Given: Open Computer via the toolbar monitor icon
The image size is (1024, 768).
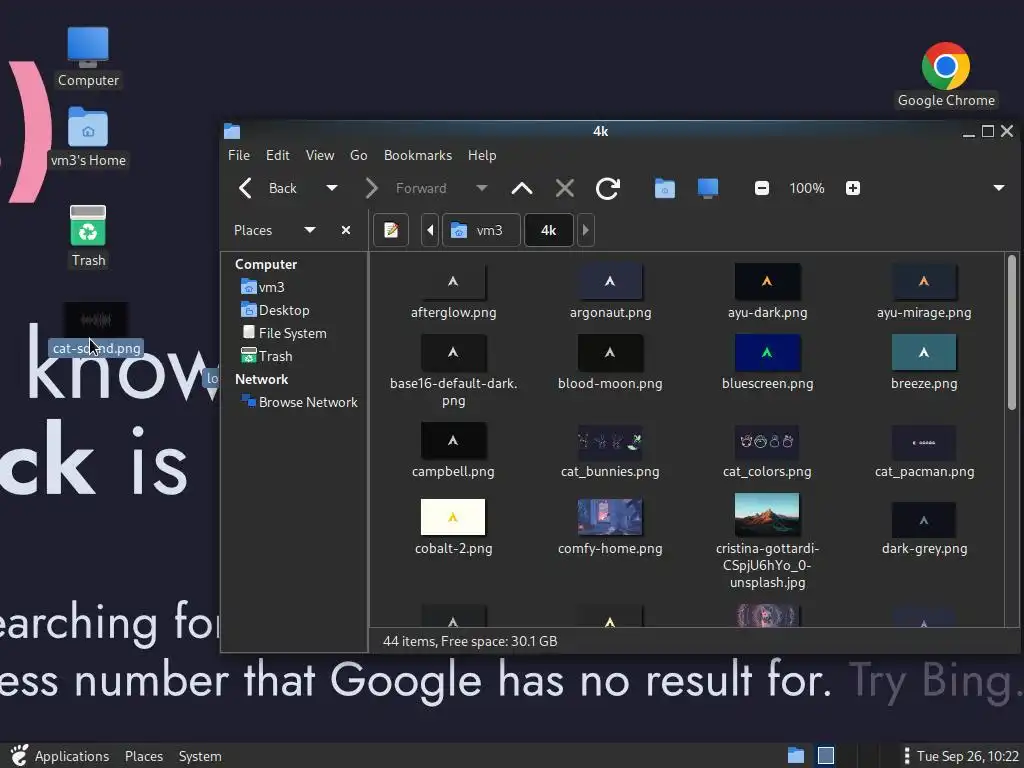Looking at the screenshot, I should coord(708,188).
